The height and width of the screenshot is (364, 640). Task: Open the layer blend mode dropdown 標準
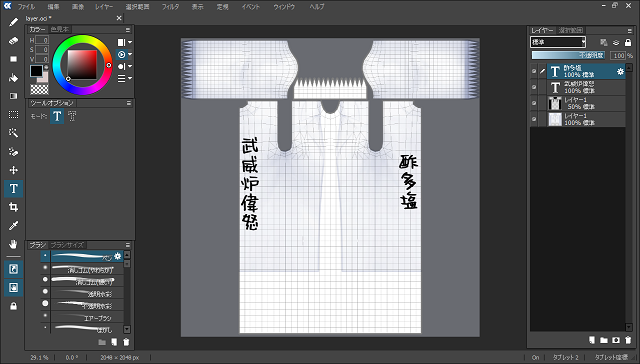tap(558, 42)
